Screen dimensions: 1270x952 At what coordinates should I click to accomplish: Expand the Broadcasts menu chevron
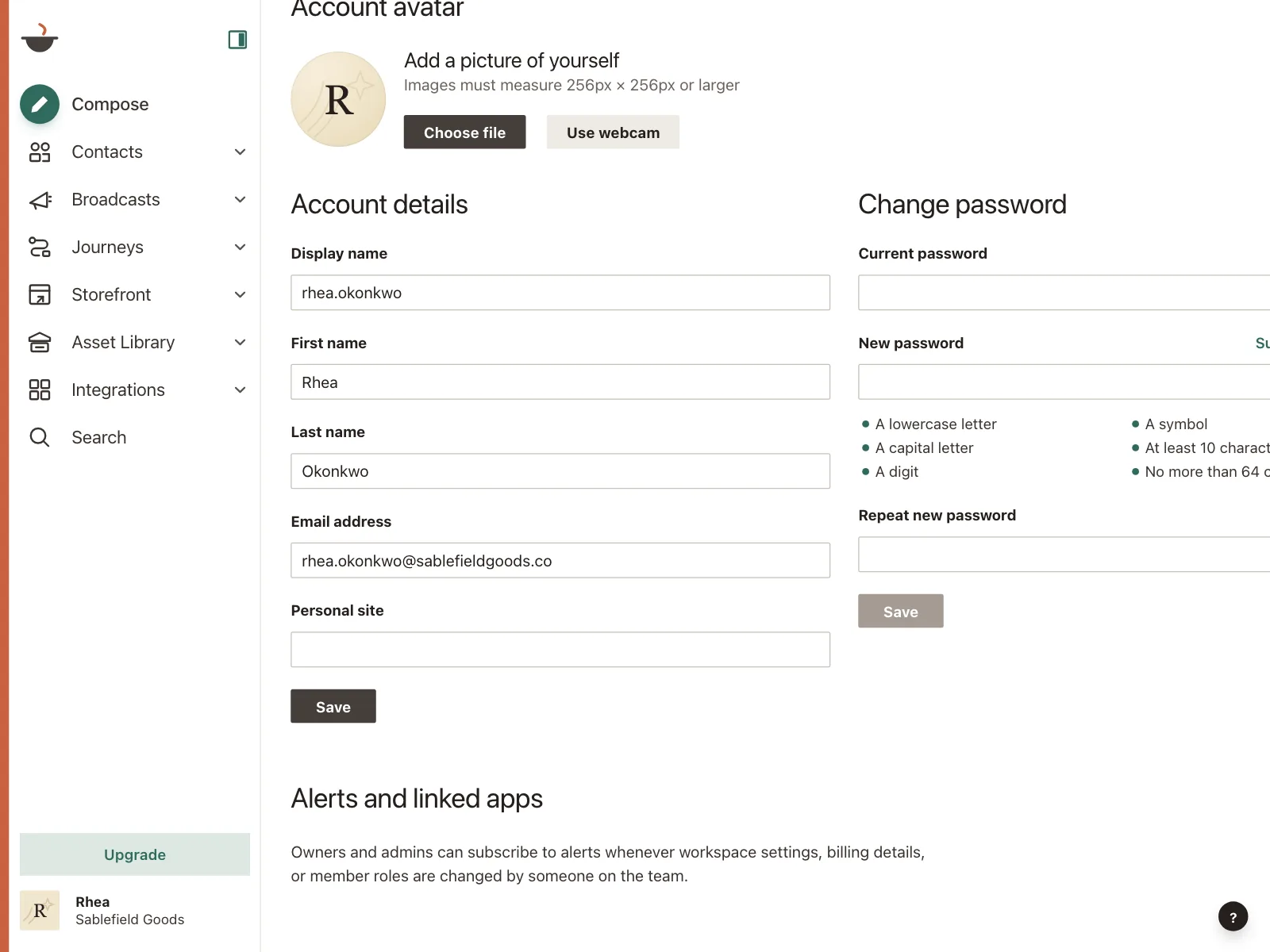coord(240,199)
